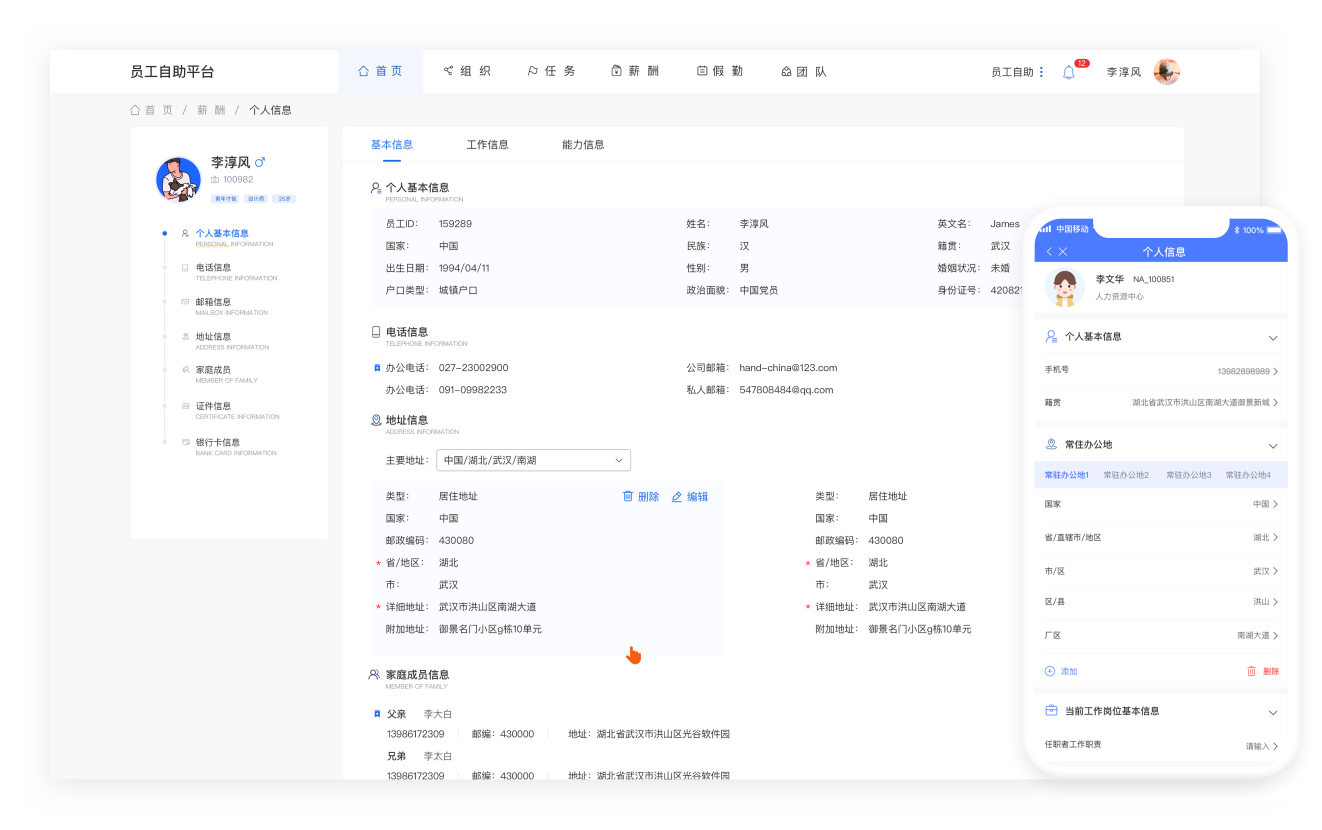1322x830 pixels.
Task: Click the location pin icon beside 常住办公地
Action: pyautogui.click(x=1051, y=444)
